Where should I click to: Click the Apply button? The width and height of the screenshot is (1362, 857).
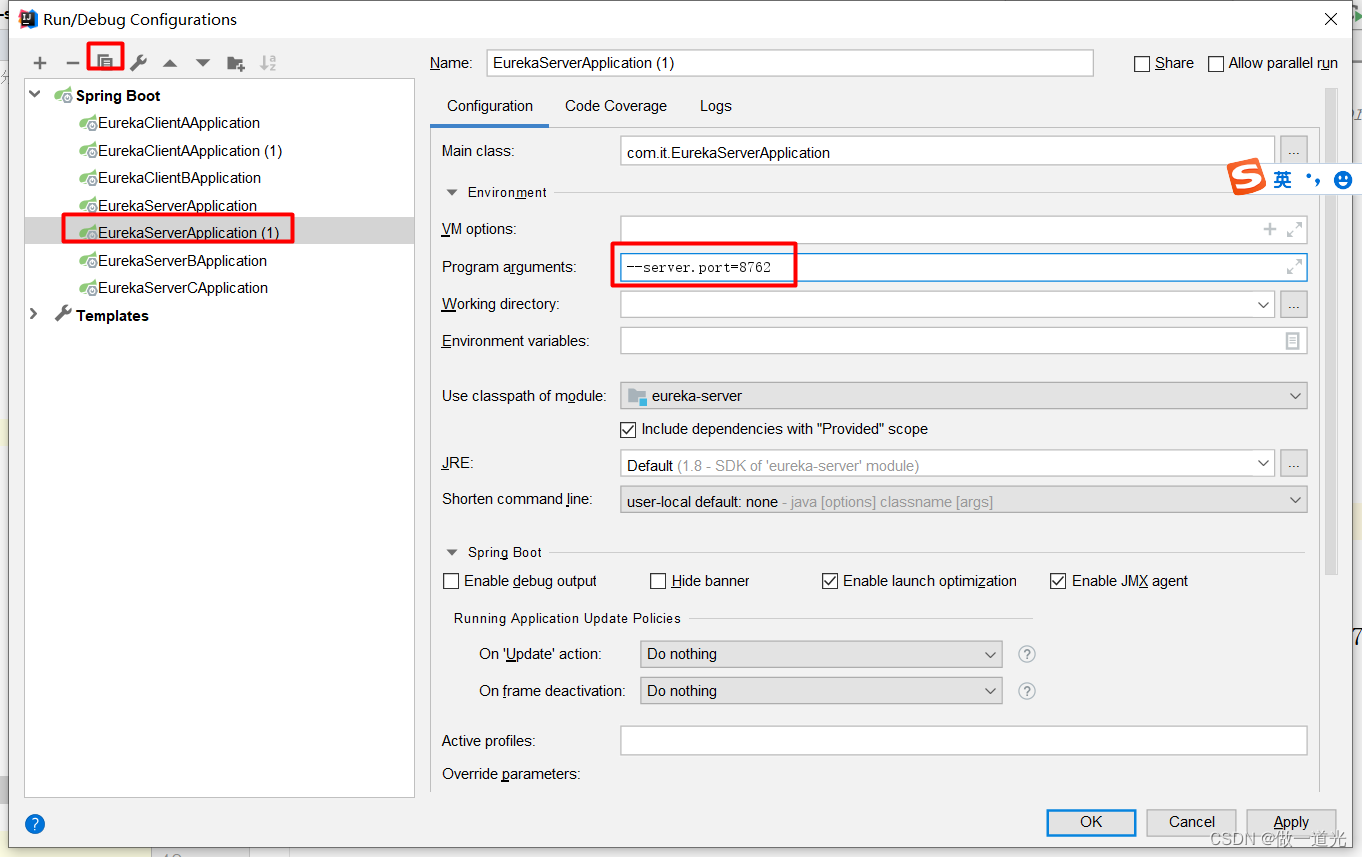coord(1291,822)
